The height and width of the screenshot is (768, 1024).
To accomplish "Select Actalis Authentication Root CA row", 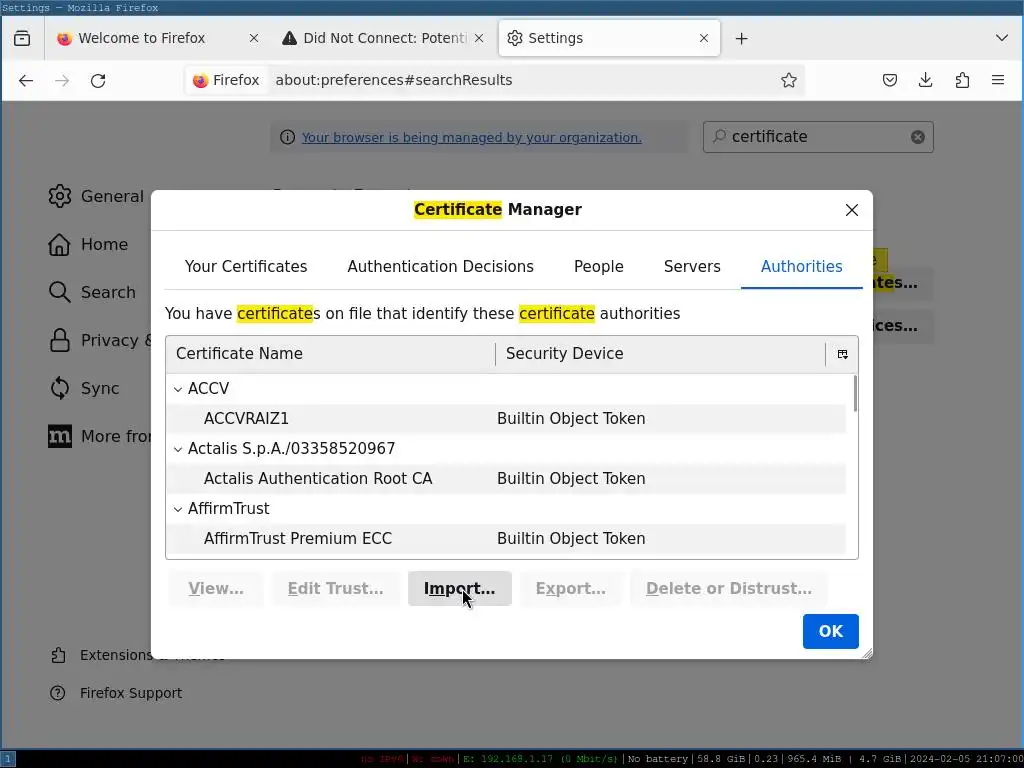I will pos(506,479).
